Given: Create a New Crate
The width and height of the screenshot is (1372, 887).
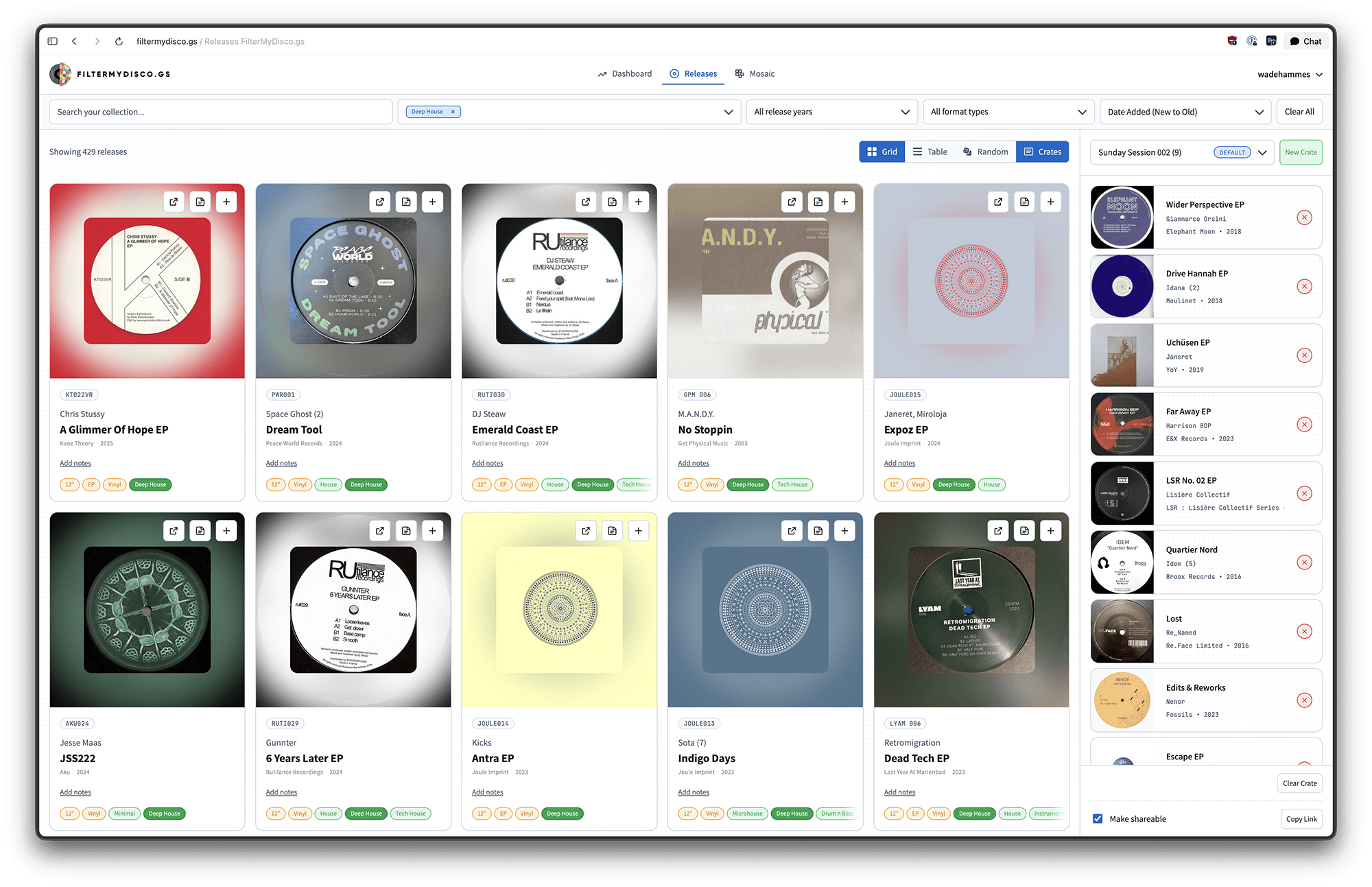Looking at the screenshot, I should (x=1301, y=152).
